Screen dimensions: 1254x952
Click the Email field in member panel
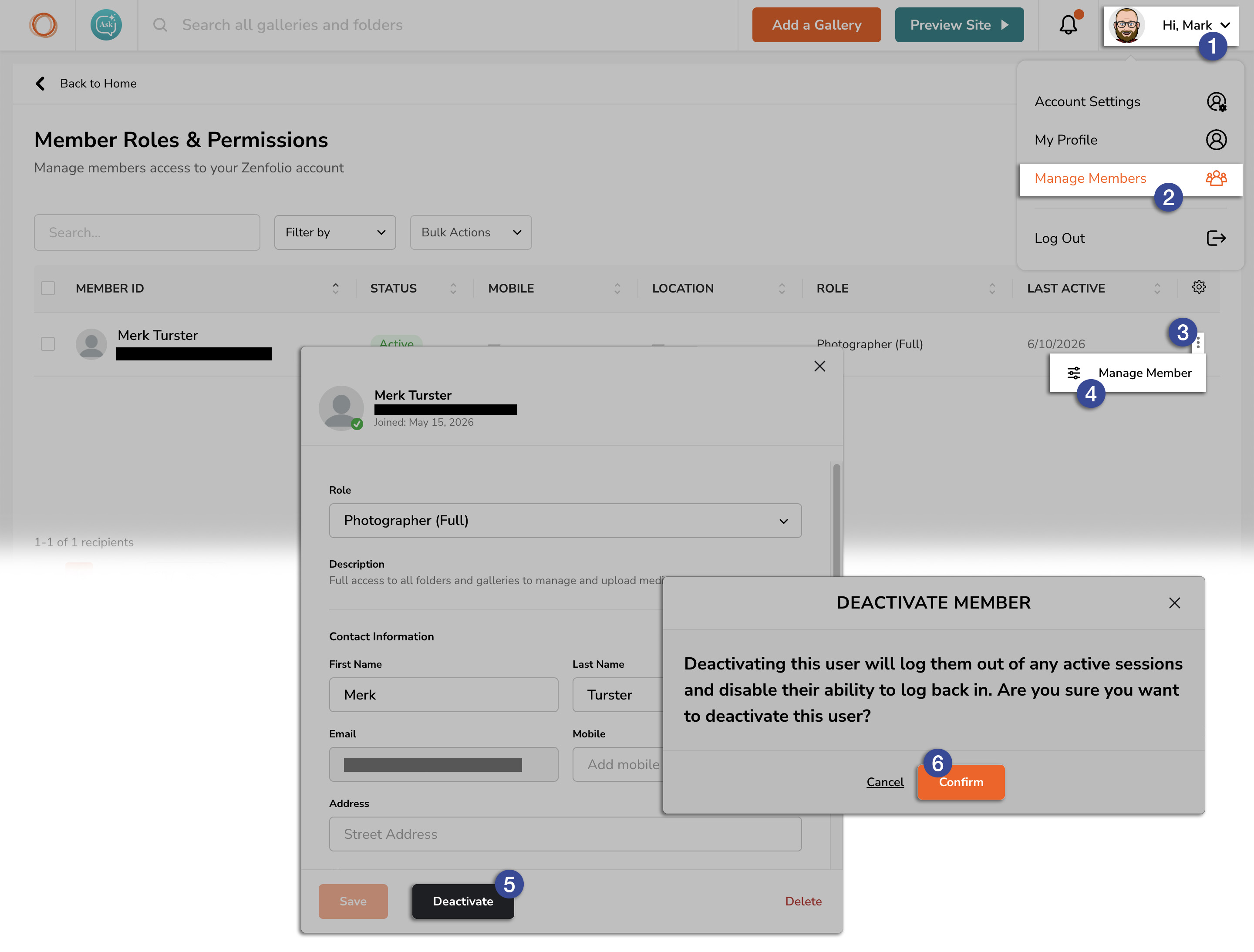click(443, 765)
